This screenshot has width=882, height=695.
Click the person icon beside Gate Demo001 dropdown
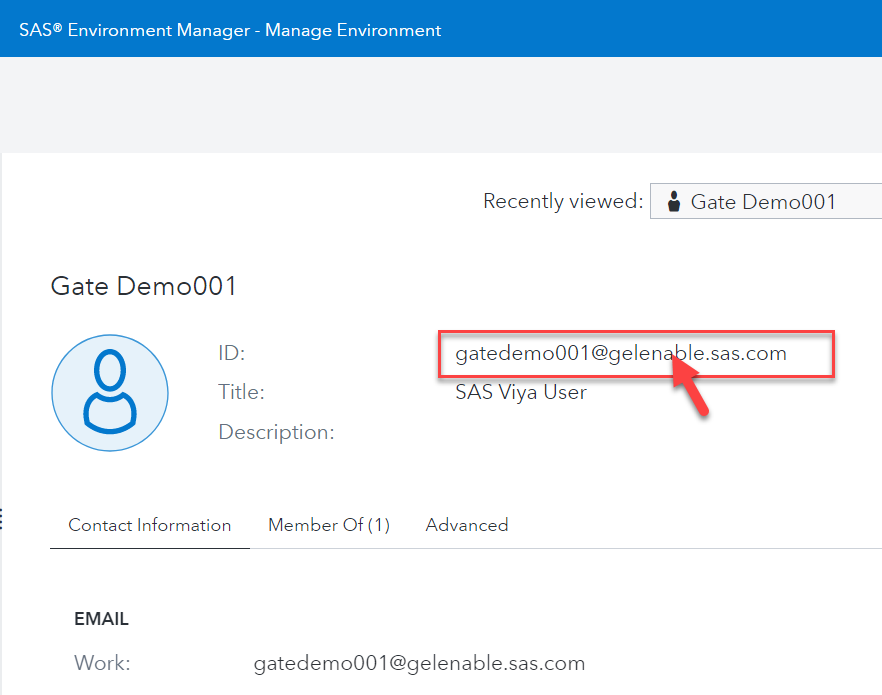(674, 201)
